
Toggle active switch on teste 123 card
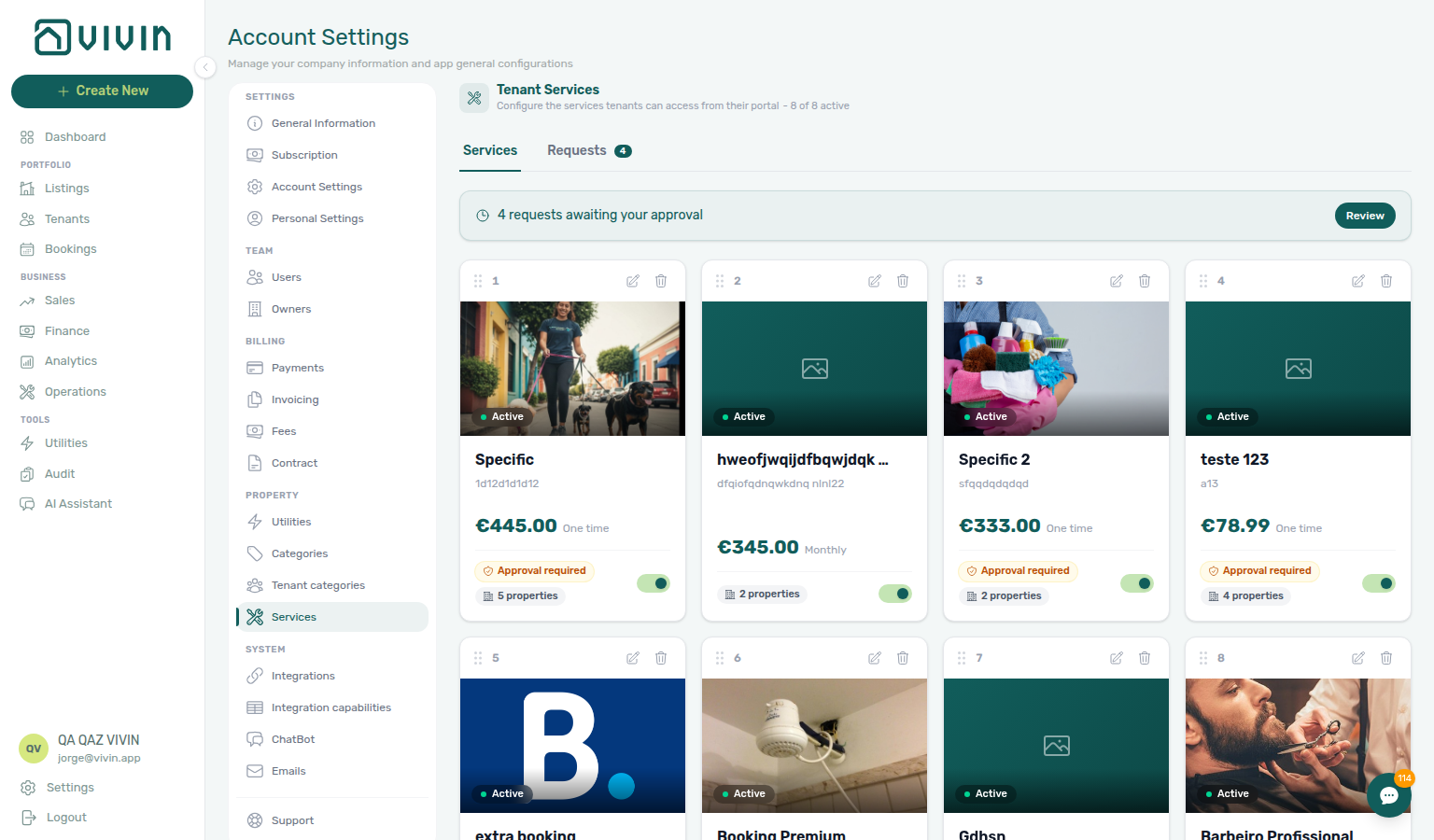(x=1379, y=583)
